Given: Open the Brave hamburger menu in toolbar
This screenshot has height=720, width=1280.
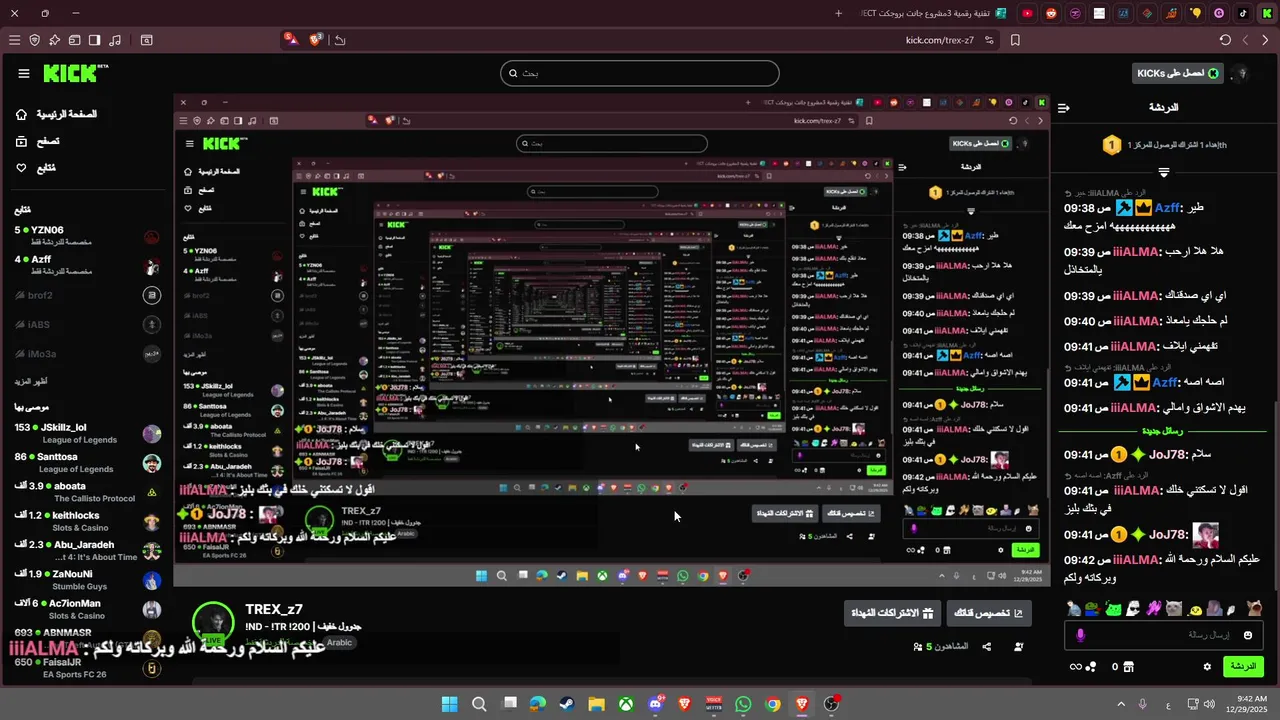Looking at the screenshot, I should click(14, 40).
